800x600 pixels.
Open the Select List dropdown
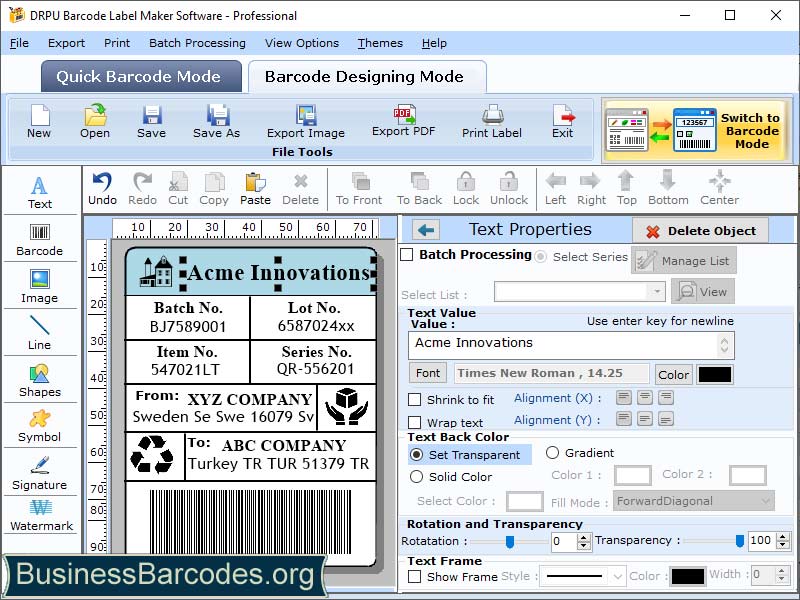click(580, 292)
